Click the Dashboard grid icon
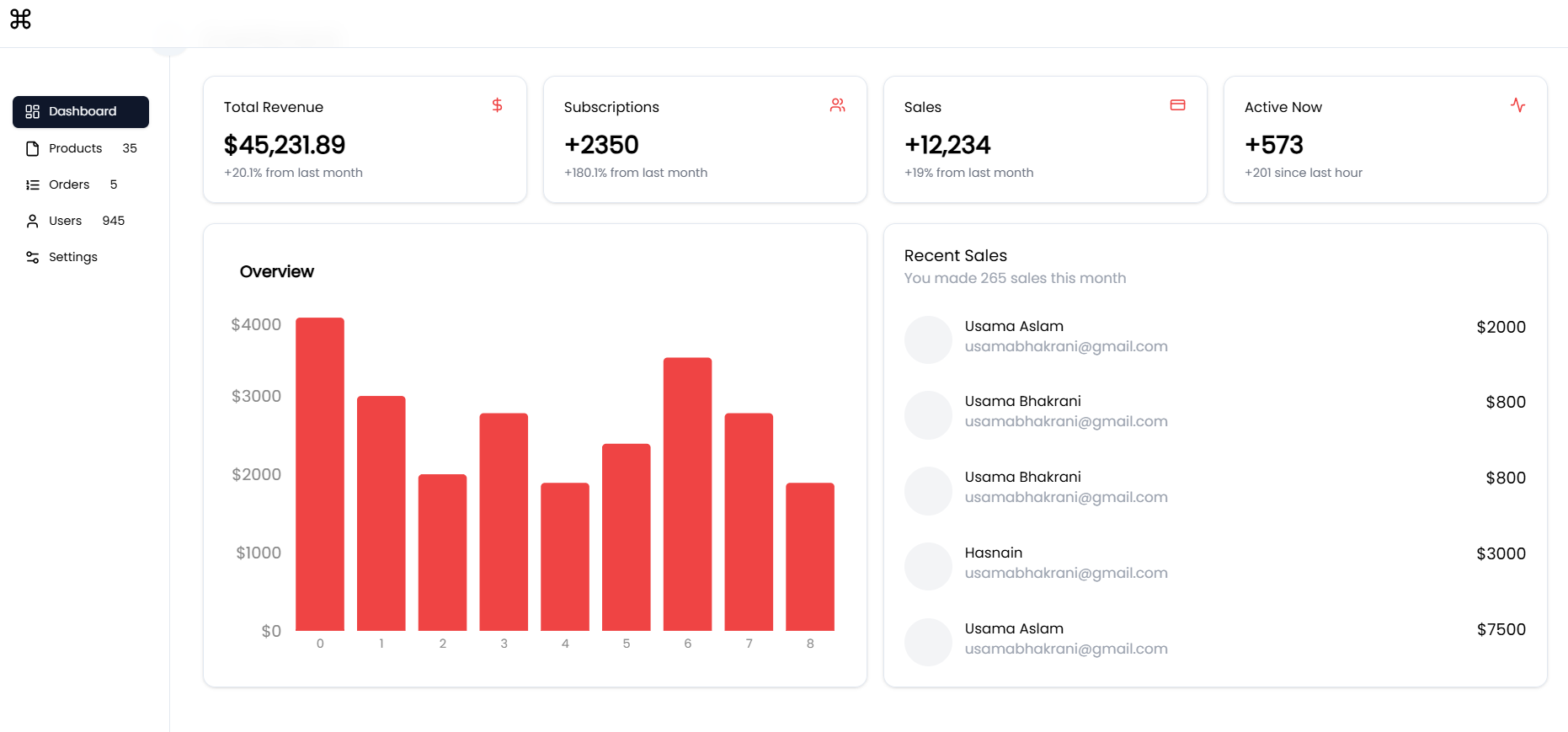 33,112
